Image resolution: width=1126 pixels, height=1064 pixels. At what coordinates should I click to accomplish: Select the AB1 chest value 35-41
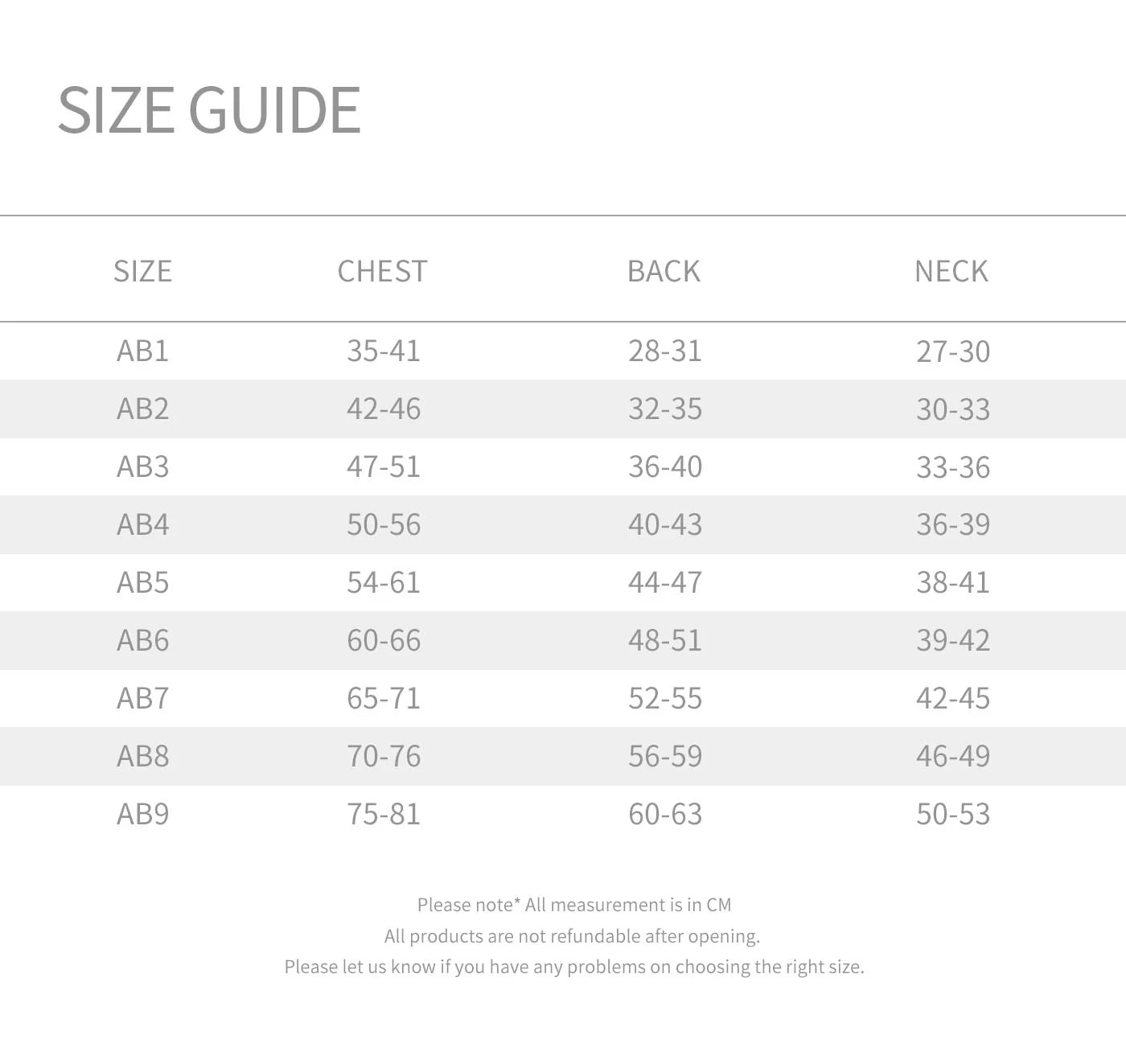tap(384, 351)
